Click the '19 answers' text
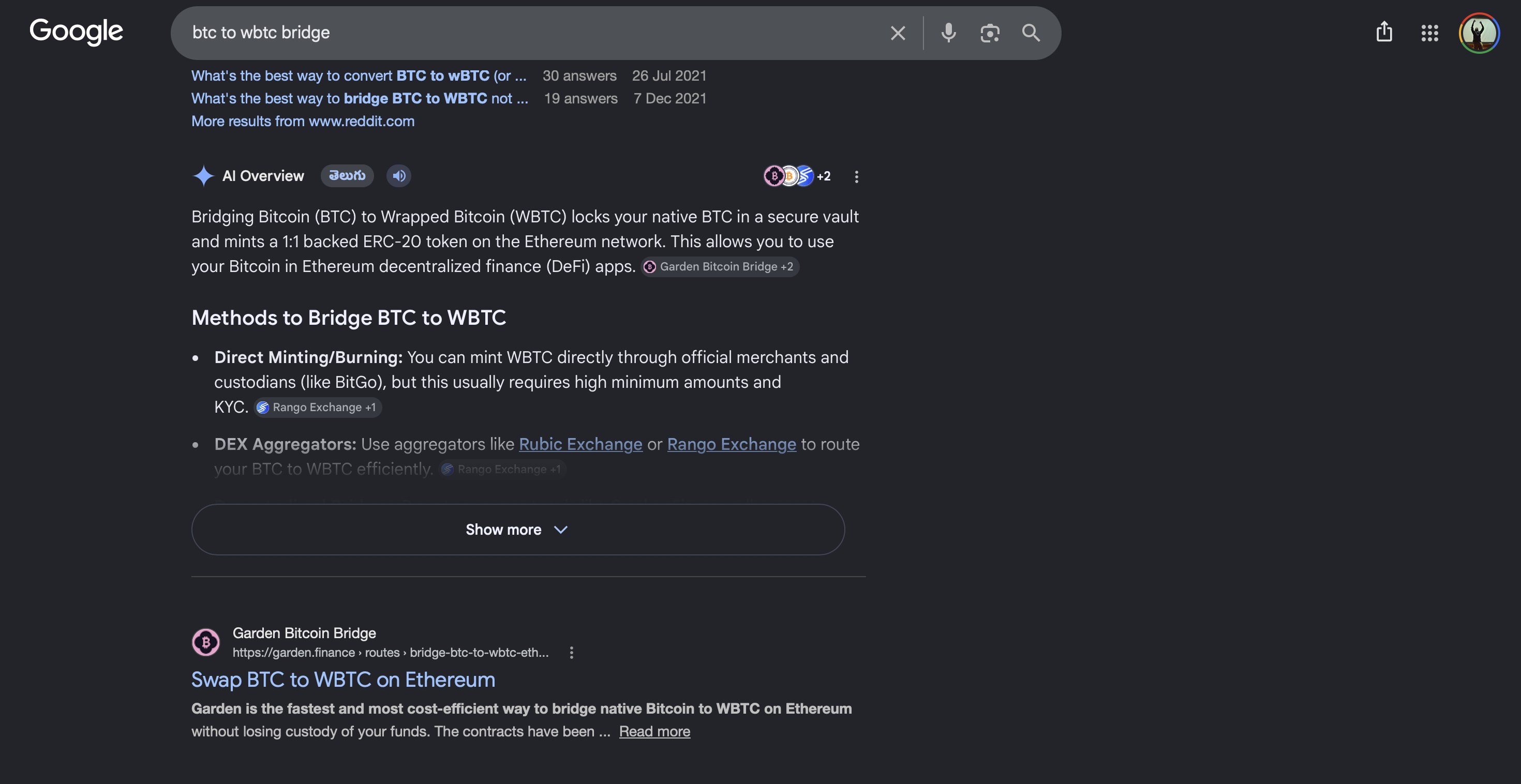This screenshot has width=1521, height=784. [580, 98]
